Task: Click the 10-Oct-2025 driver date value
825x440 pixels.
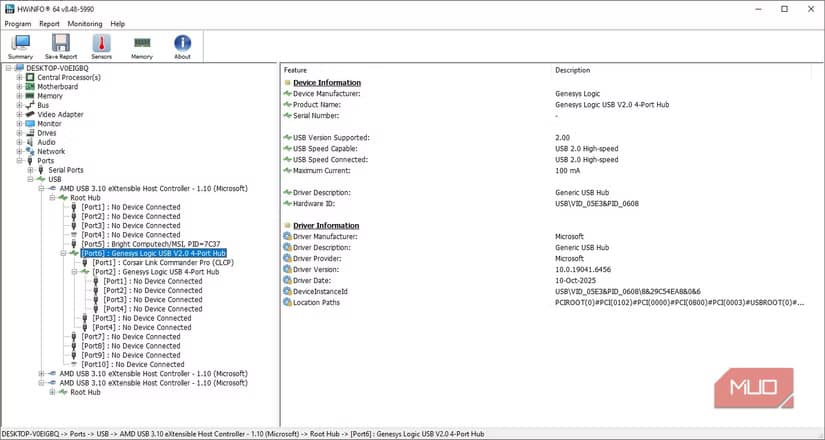Action: pyautogui.click(x=576, y=281)
